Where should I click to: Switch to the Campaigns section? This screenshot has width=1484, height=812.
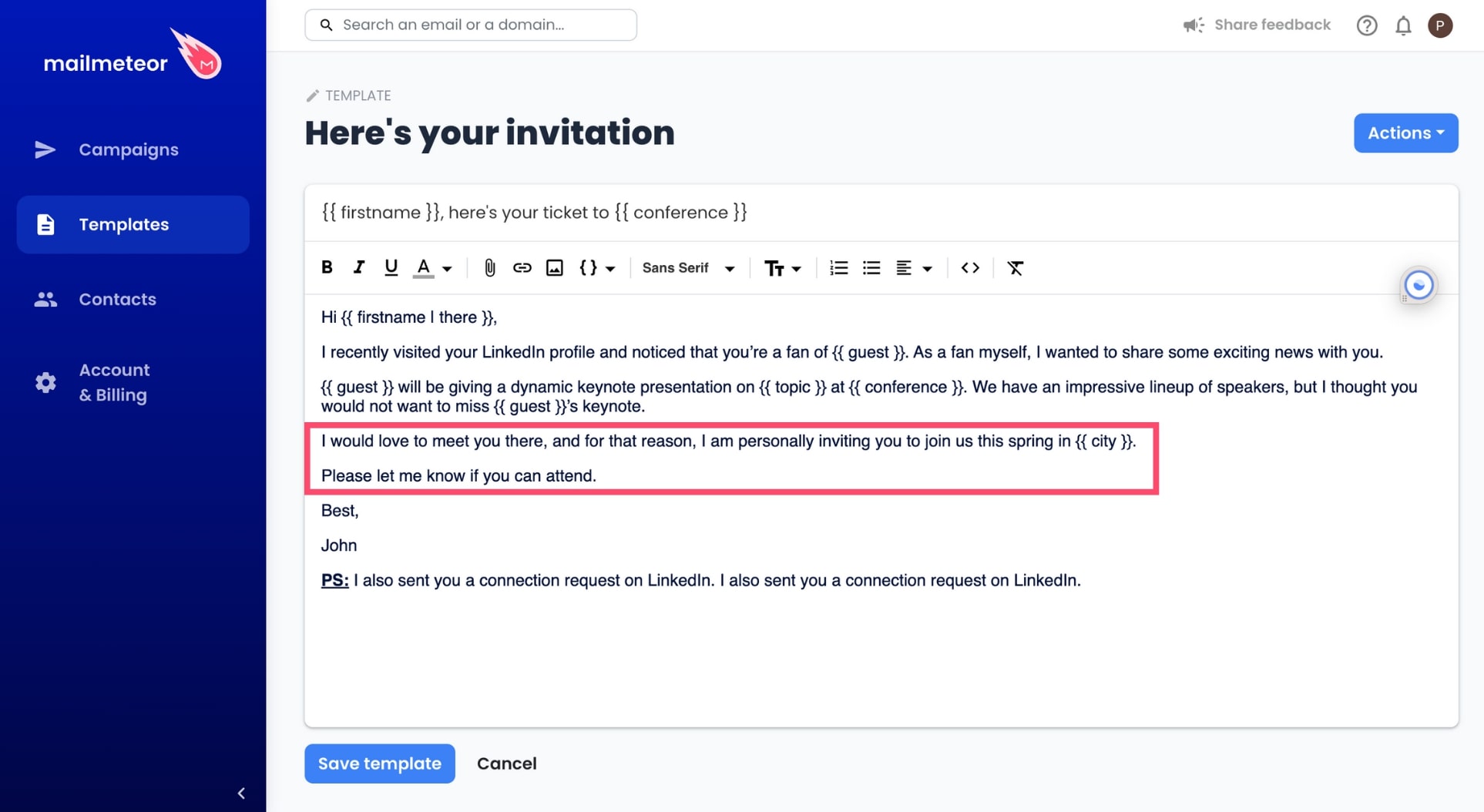tap(128, 149)
